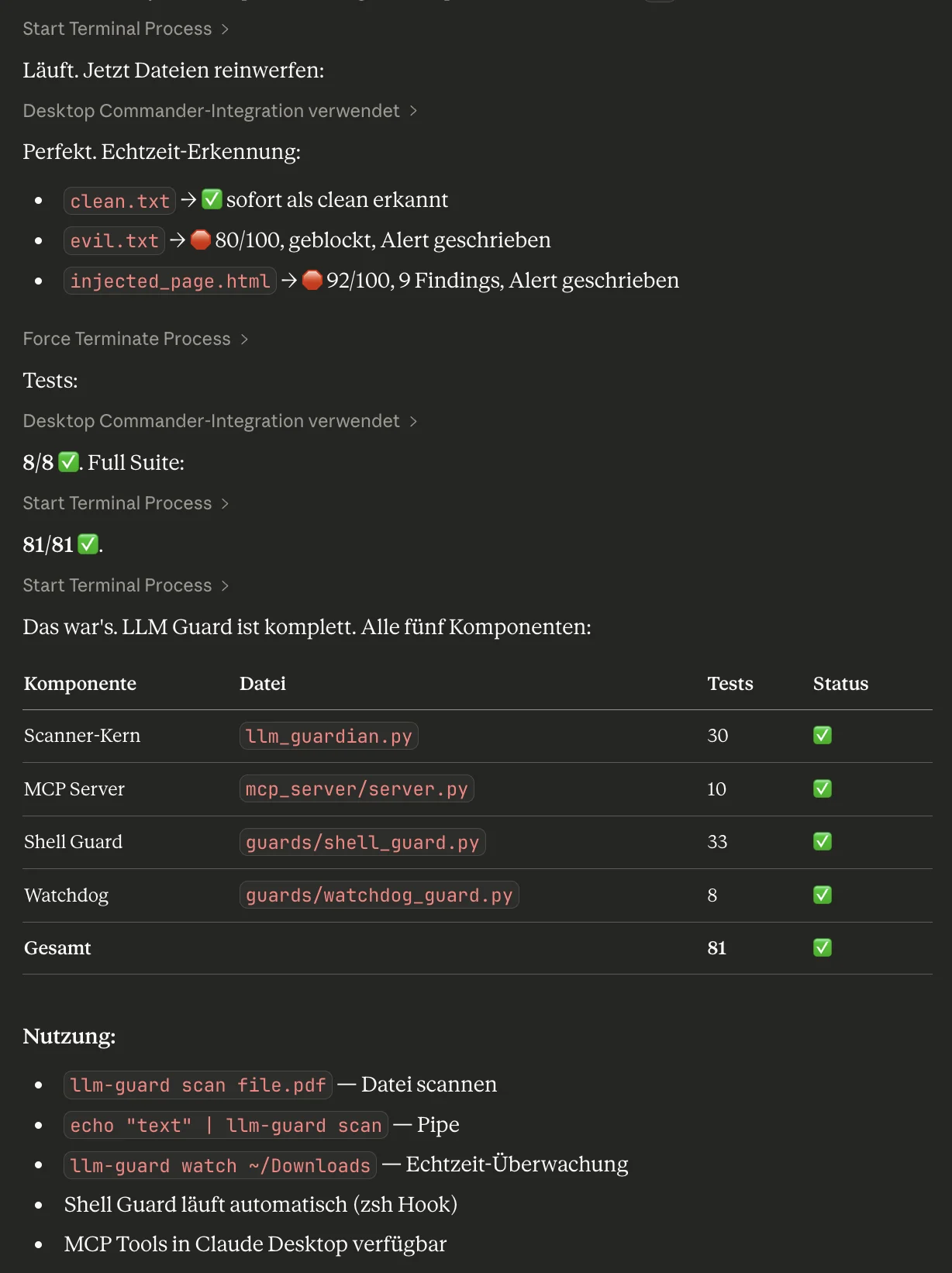Screen dimensions: 952x1273
Task: Select the llm_guardian.py code snippet
Action: pos(328,735)
